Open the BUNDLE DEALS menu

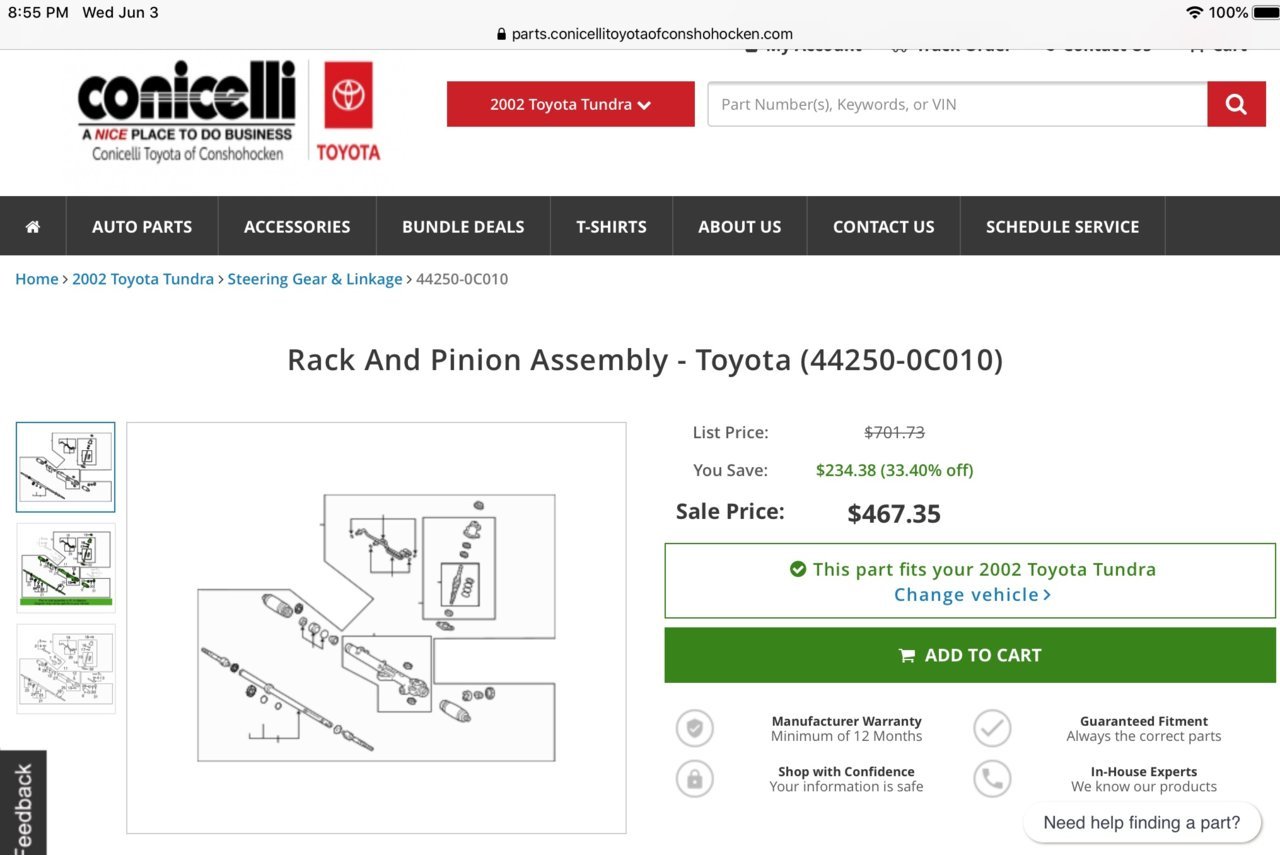[x=463, y=226]
